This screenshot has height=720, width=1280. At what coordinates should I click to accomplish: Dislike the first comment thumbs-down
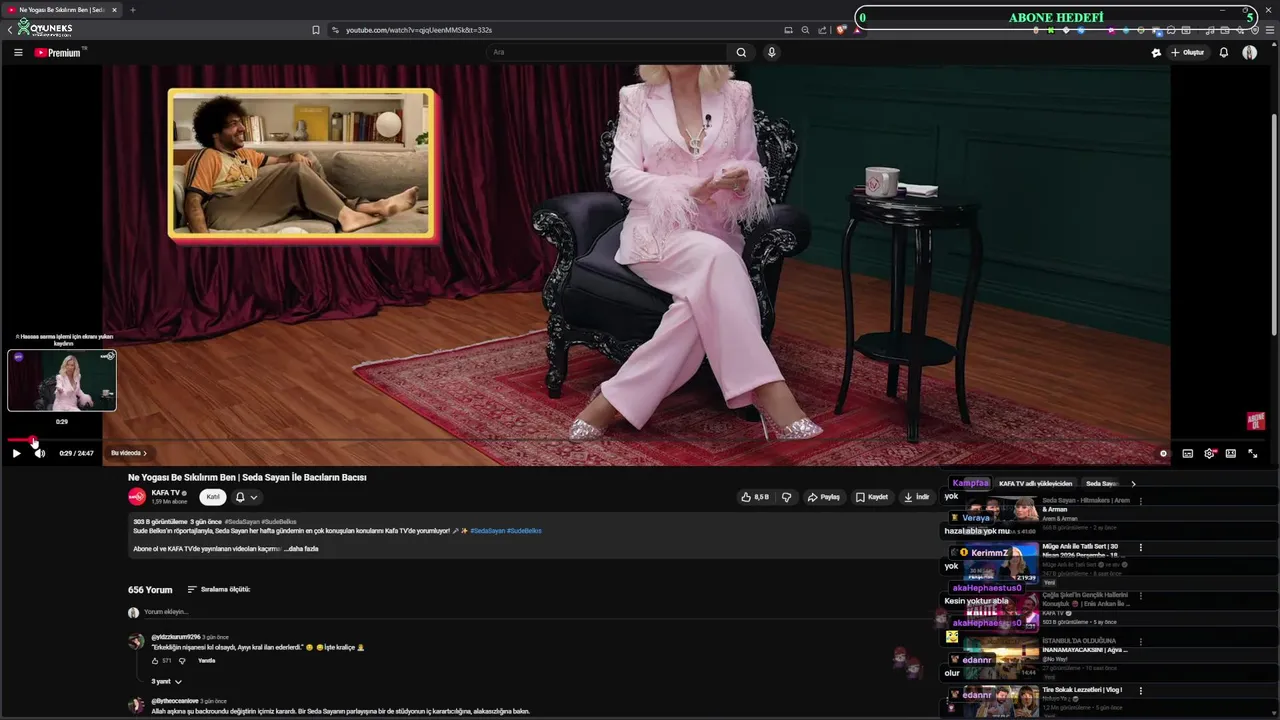tap(182, 661)
